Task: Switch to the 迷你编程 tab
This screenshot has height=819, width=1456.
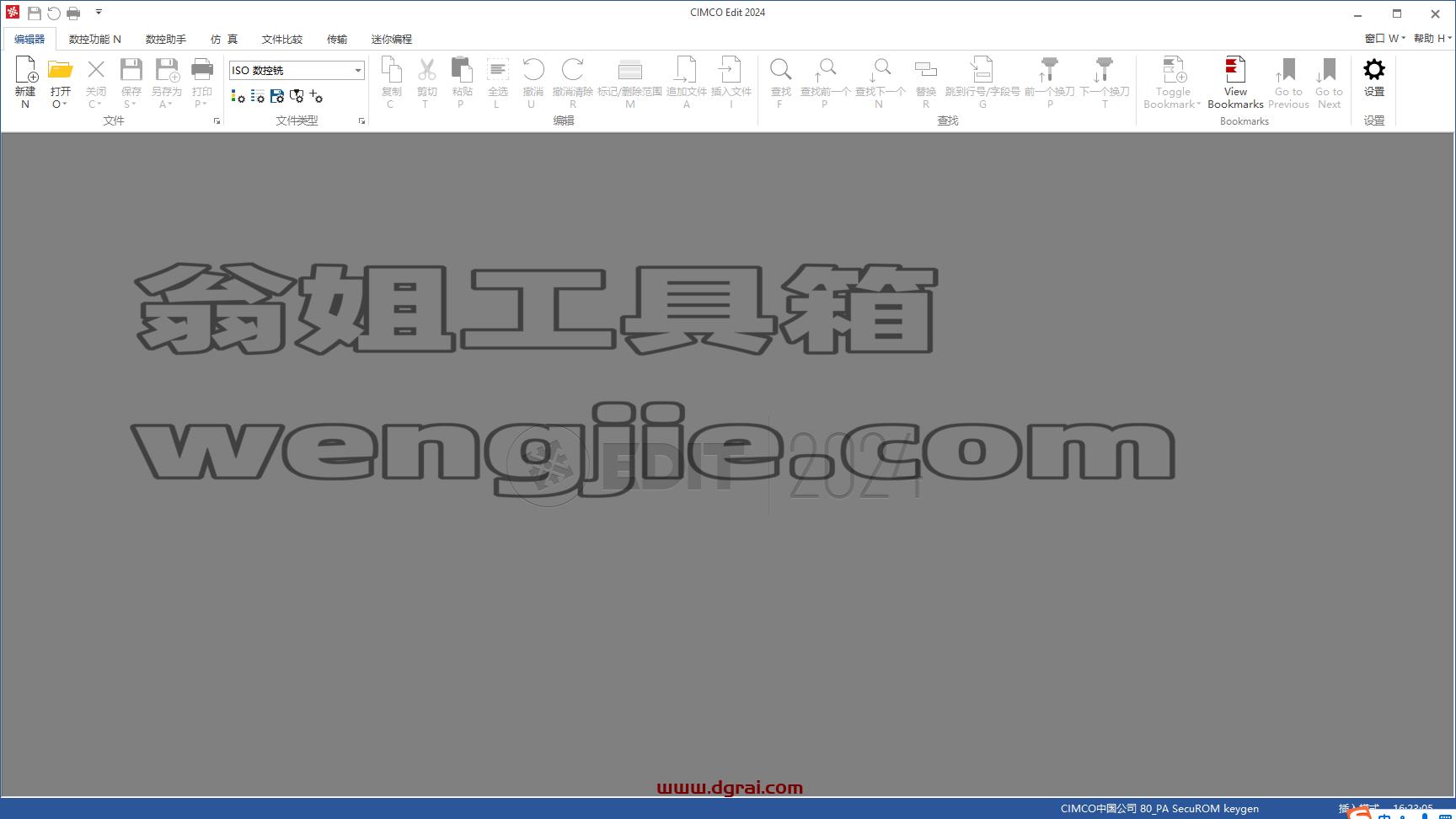Action: pos(391,39)
